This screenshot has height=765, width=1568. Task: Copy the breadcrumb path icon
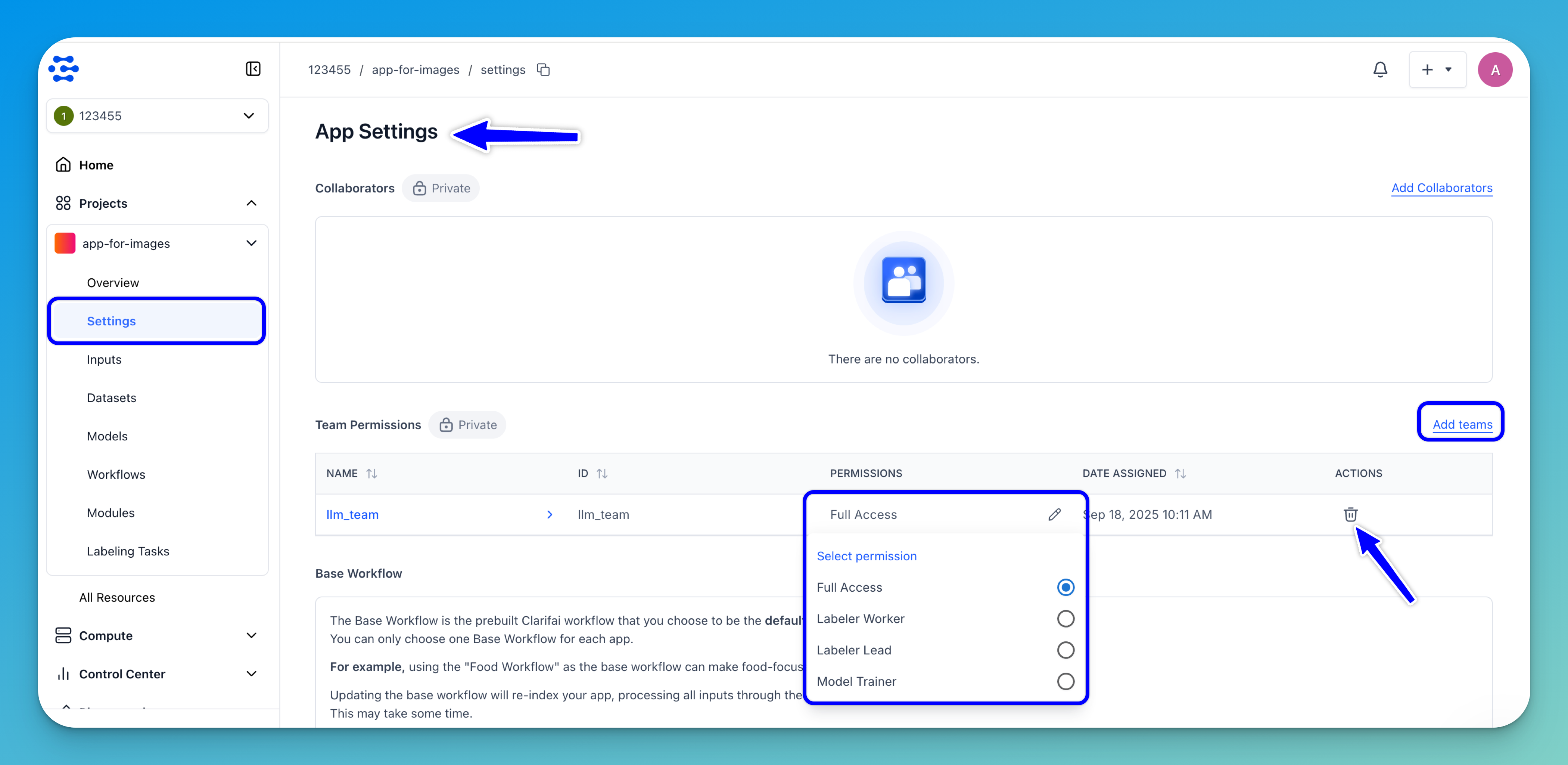click(x=543, y=69)
